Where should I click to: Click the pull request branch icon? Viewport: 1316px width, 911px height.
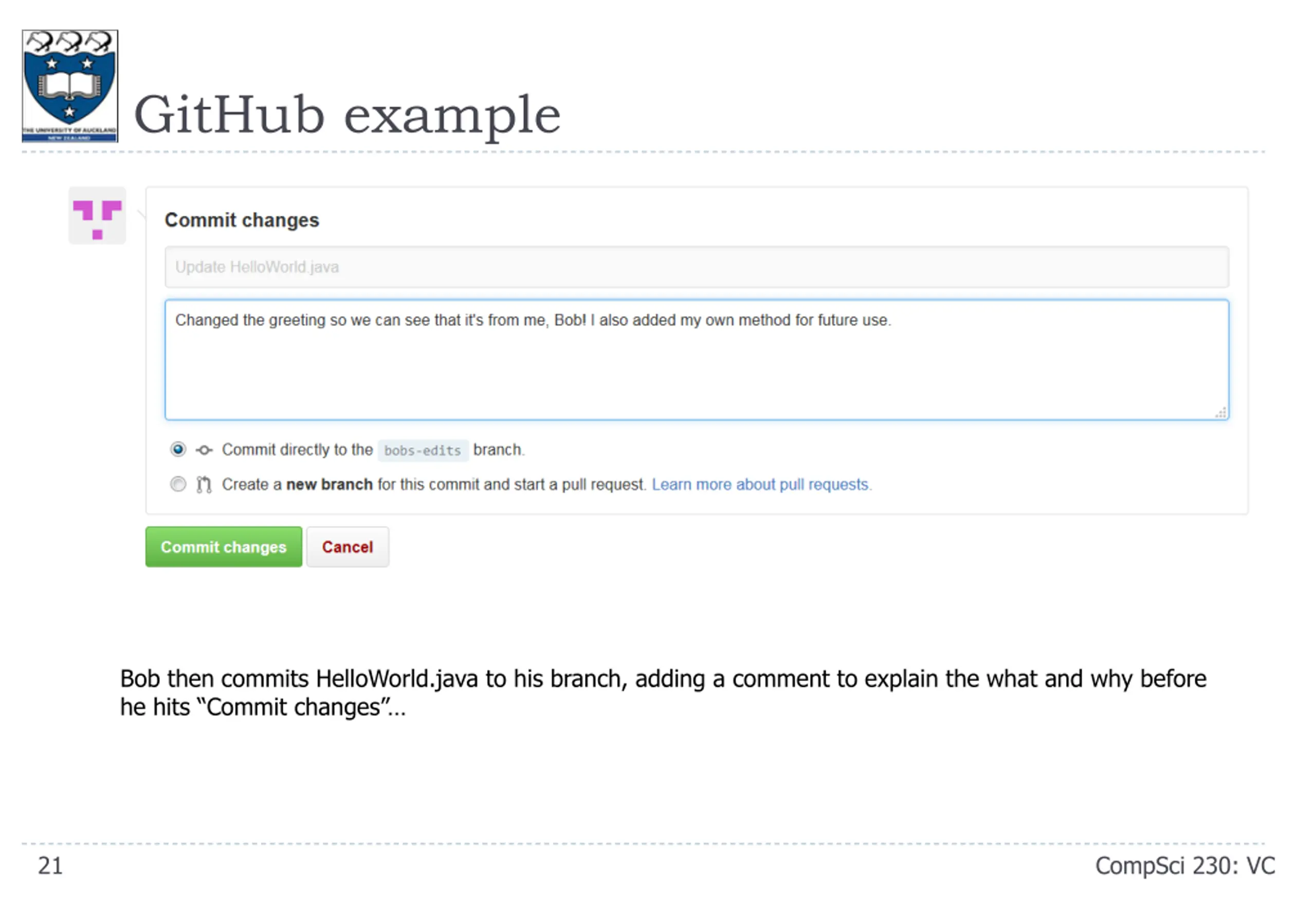click(x=204, y=485)
